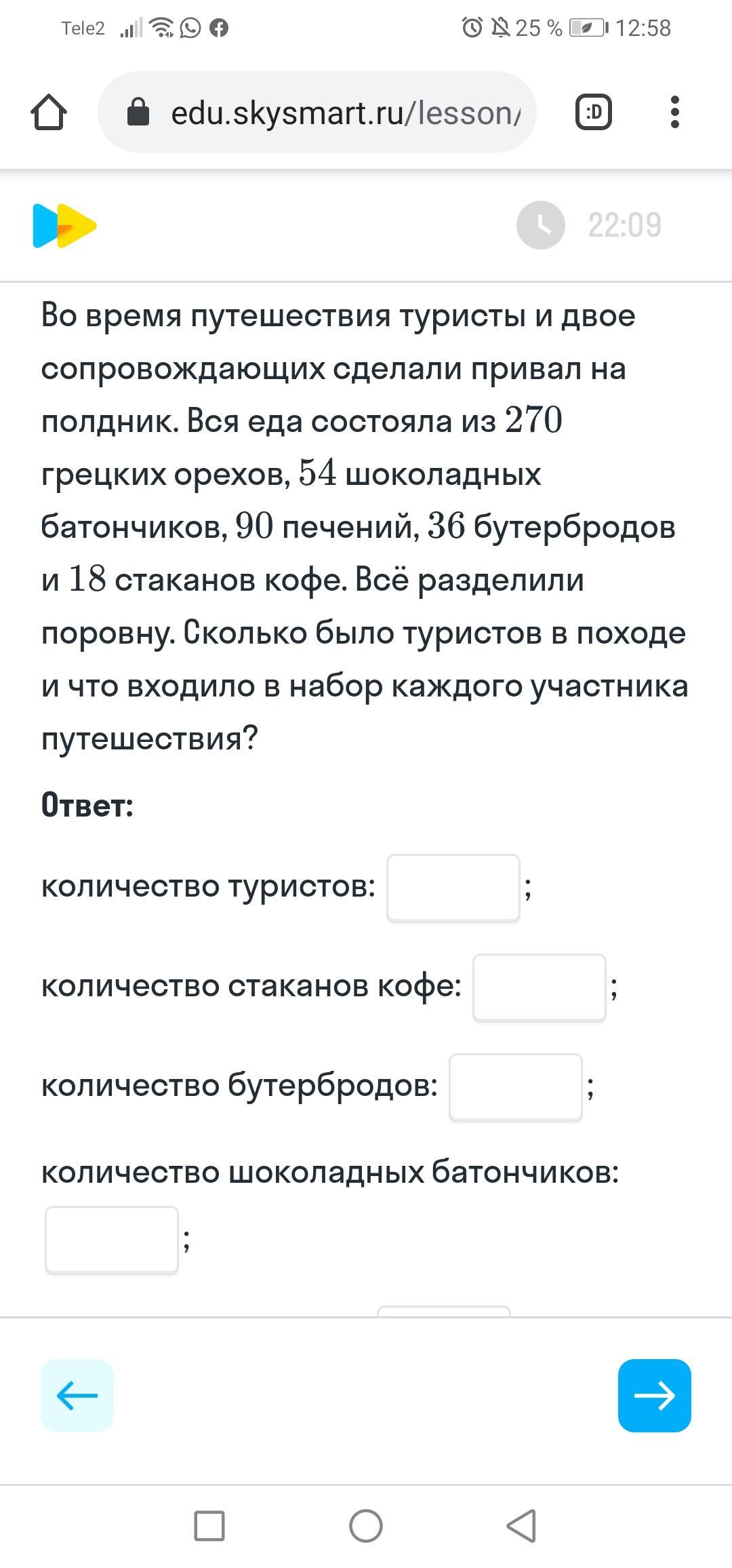Tap the browser home icon
Screen dimensions: 732x1568
coord(49,112)
